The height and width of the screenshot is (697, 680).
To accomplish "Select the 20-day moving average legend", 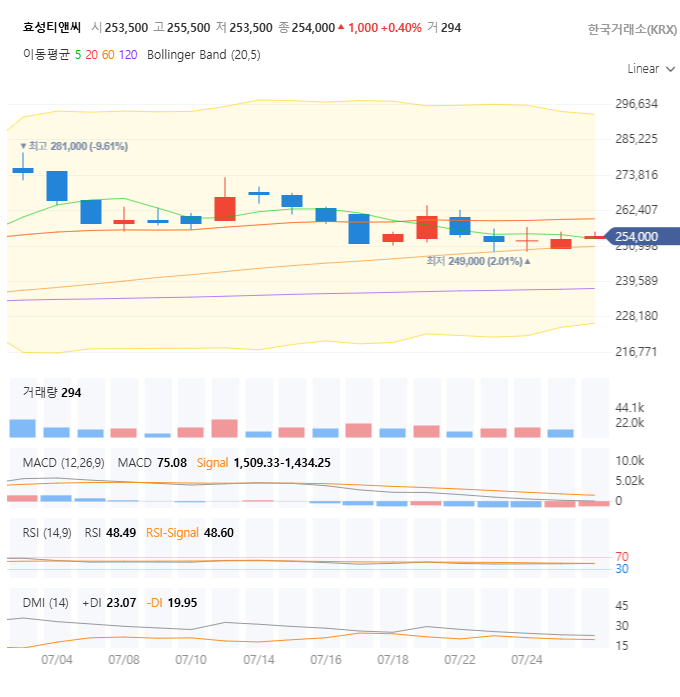I will pos(91,55).
